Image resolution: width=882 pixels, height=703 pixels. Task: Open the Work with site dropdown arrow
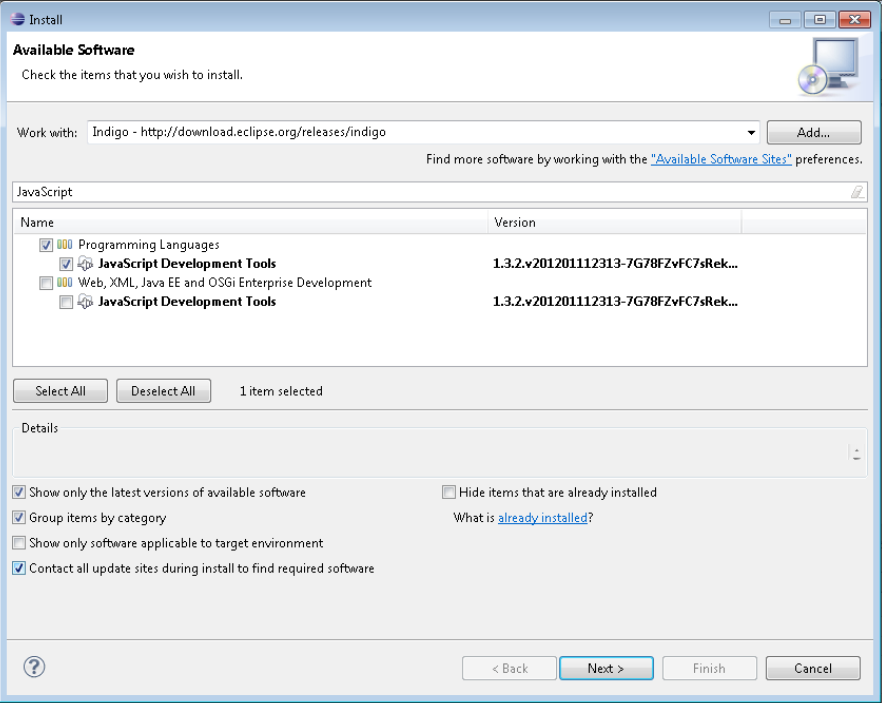tap(751, 133)
